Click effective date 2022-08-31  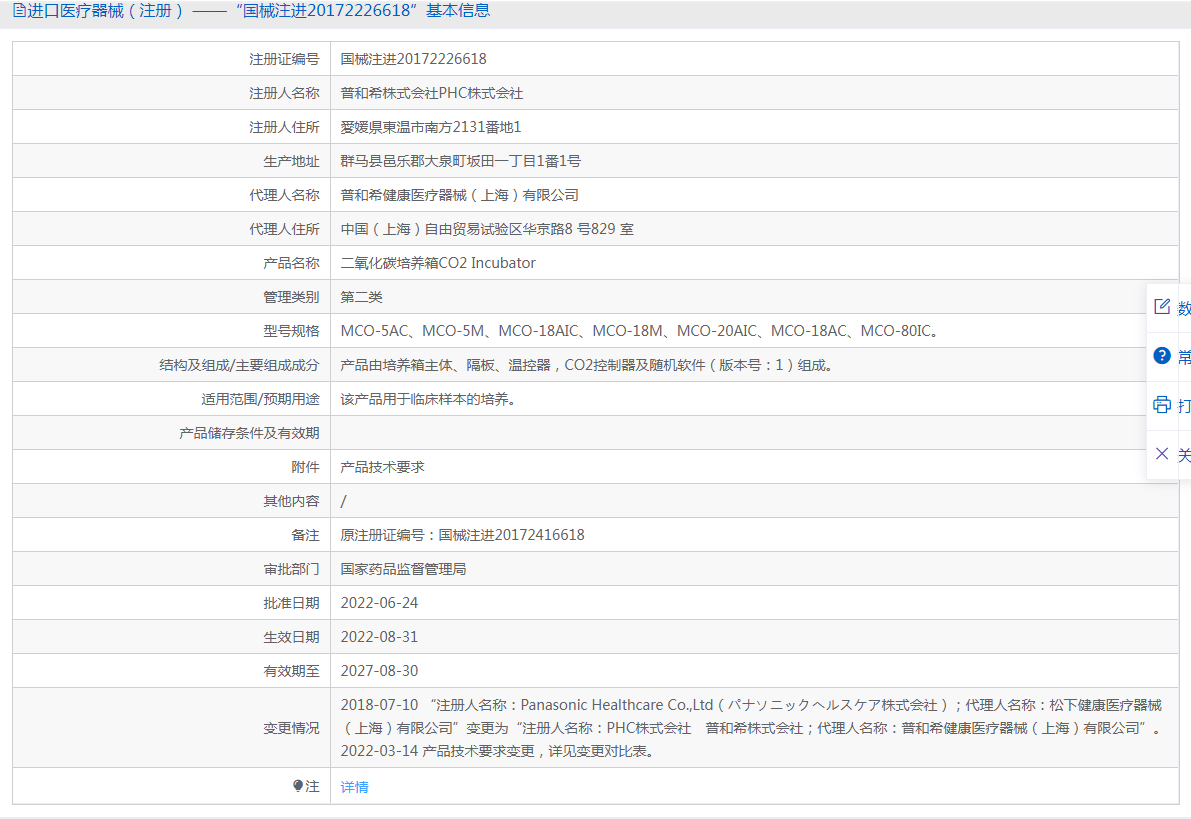pyautogui.click(x=379, y=637)
